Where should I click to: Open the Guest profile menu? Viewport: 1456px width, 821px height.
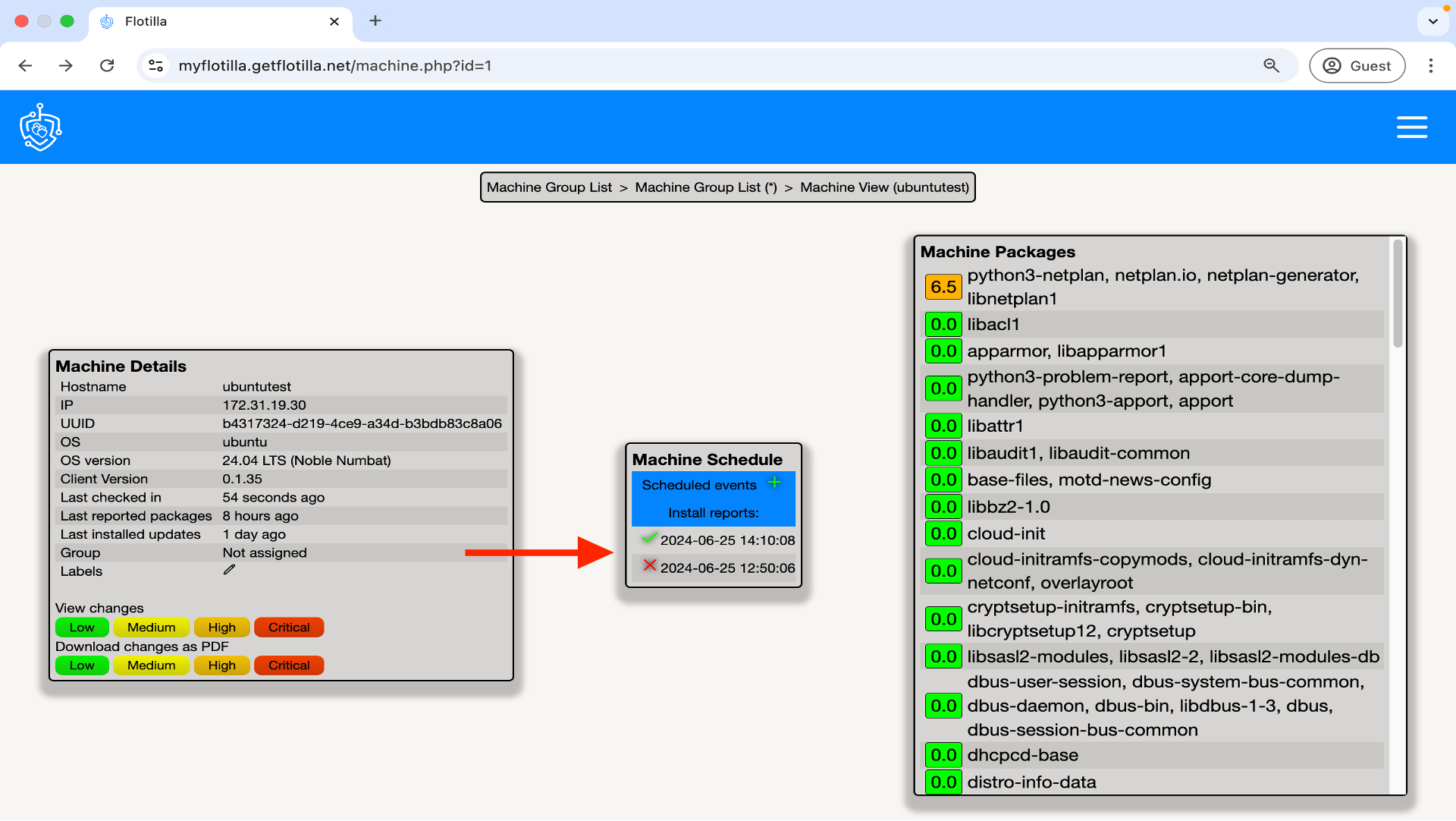tap(1357, 65)
